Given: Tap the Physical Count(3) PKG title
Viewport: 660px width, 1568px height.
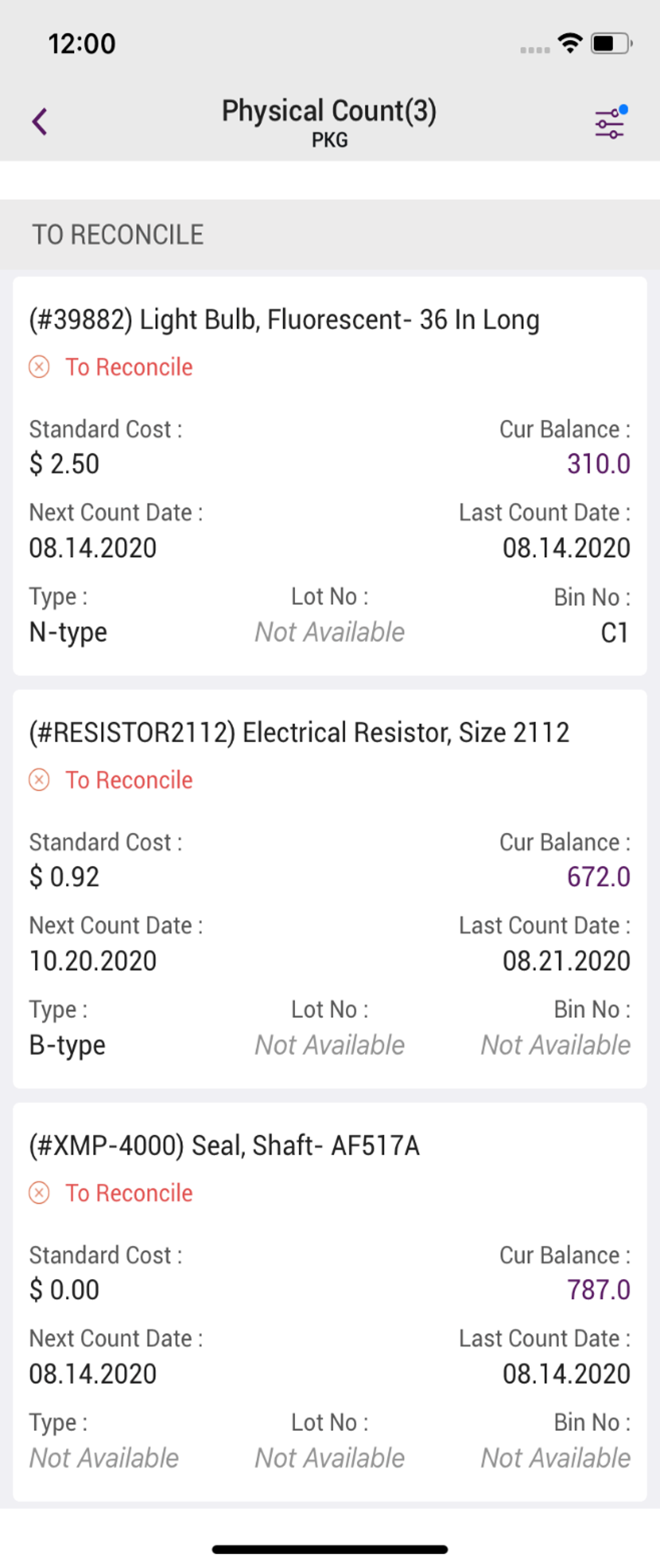Looking at the screenshot, I should (x=329, y=122).
